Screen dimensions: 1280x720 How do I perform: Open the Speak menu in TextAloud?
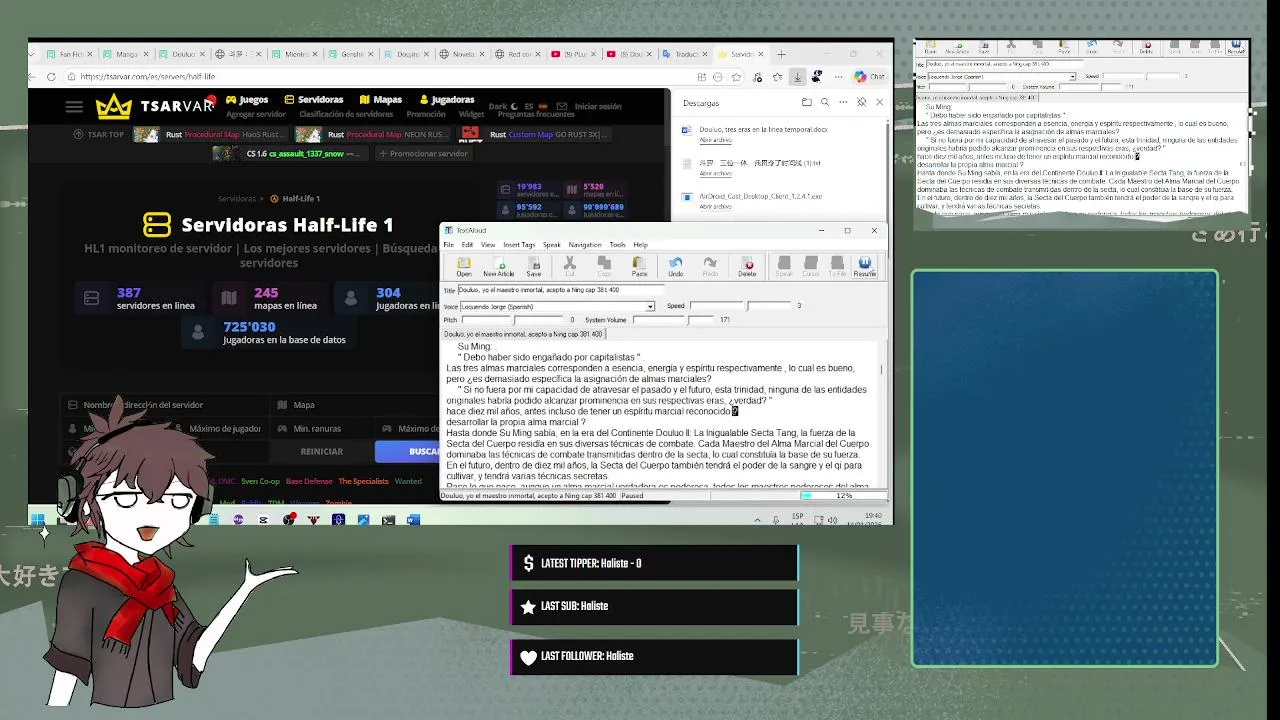pos(552,245)
